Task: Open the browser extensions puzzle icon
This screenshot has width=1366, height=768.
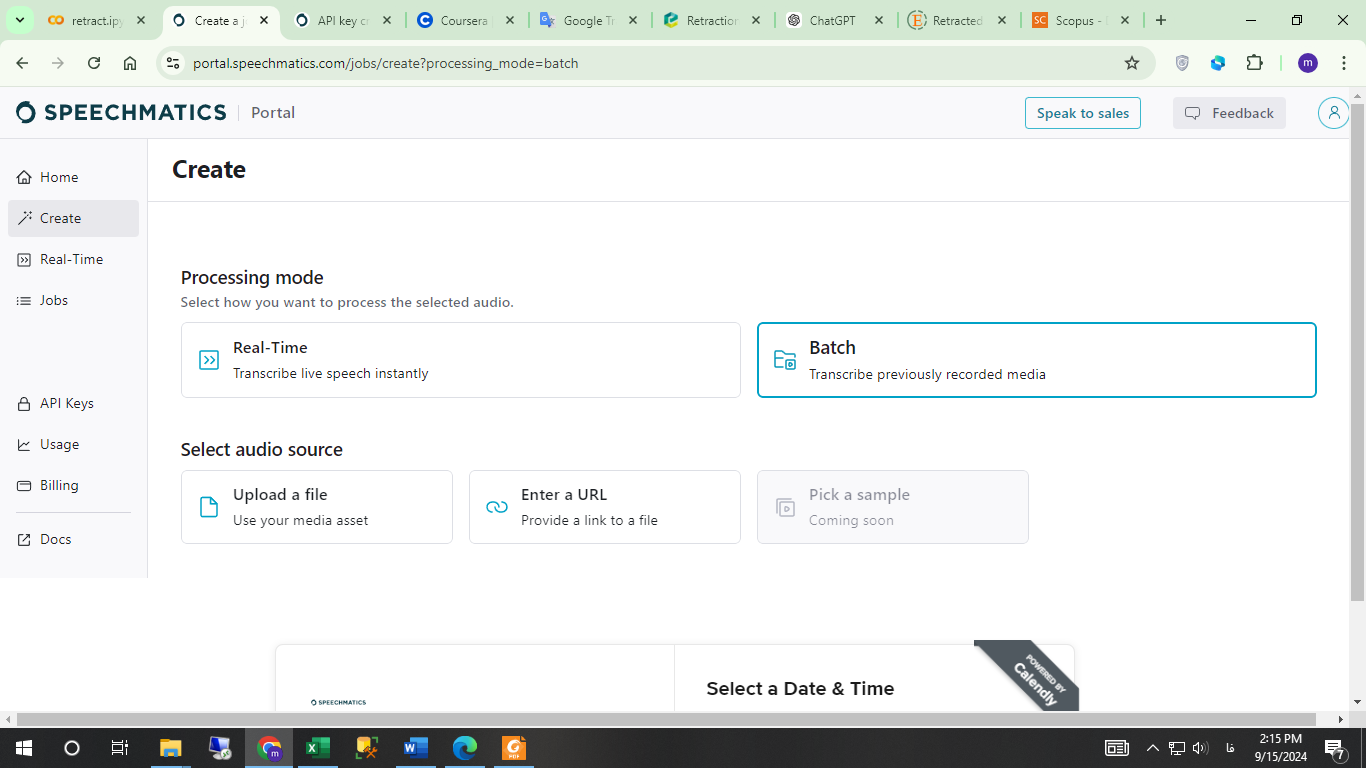Action: pyautogui.click(x=1254, y=63)
